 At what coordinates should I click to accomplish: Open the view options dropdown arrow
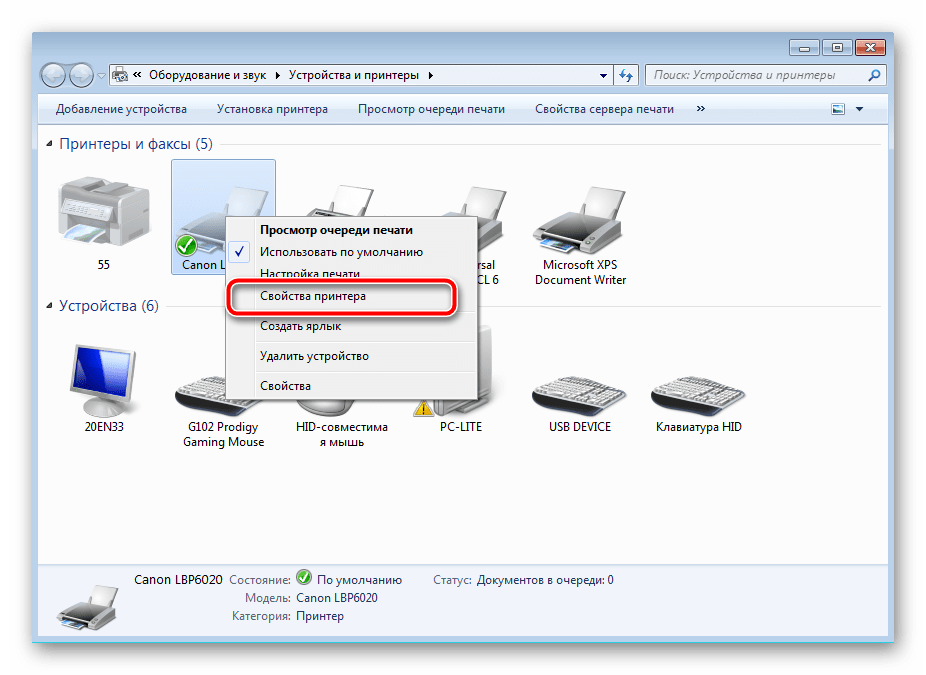click(x=859, y=109)
